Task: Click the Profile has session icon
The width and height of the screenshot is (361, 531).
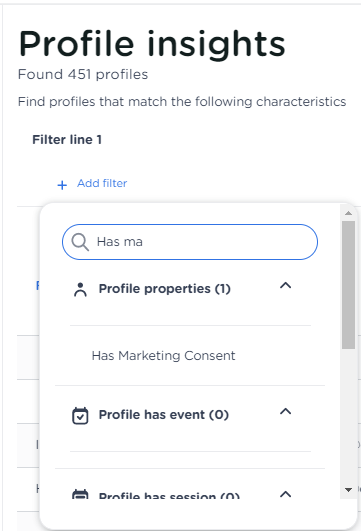Action: tap(80, 494)
